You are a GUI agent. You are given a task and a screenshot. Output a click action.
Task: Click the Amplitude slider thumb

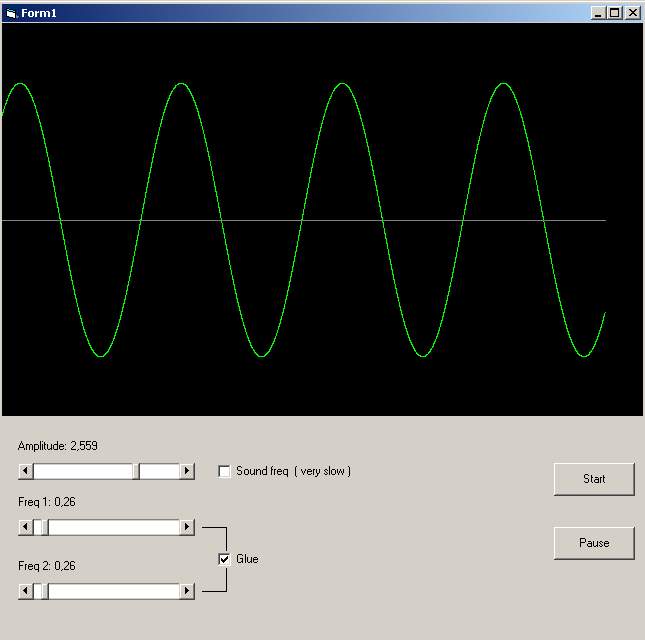point(138,471)
